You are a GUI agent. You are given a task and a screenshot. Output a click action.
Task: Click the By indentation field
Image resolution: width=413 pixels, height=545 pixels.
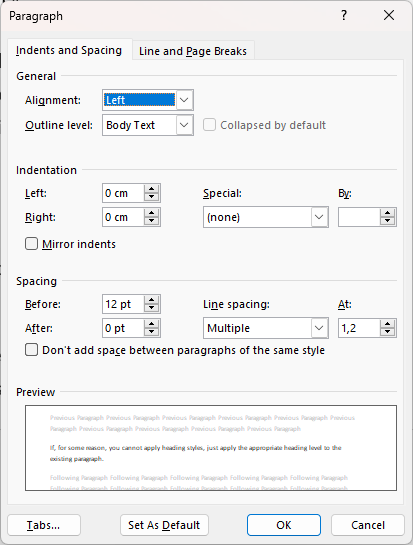tap(359, 217)
